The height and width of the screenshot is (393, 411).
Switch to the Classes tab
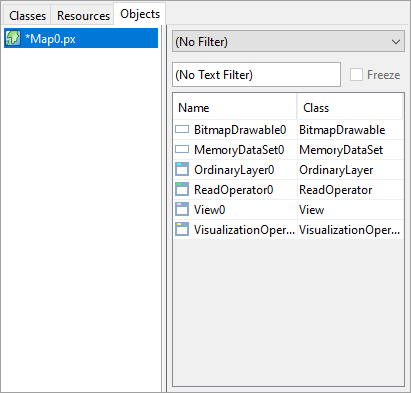click(27, 16)
